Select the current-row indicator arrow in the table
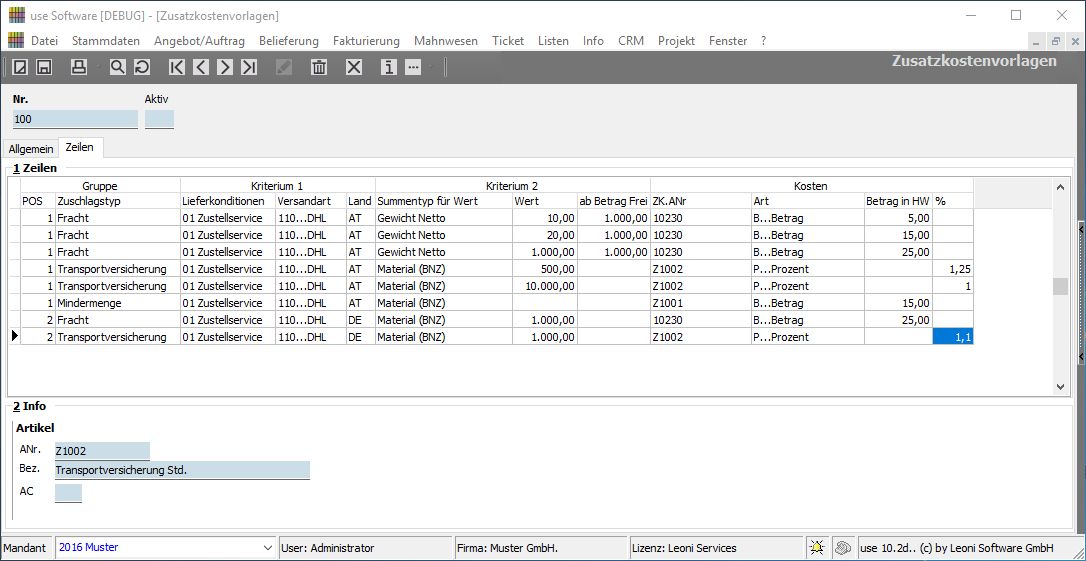Viewport: 1086px width, 561px height. pyautogui.click(x=14, y=337)
